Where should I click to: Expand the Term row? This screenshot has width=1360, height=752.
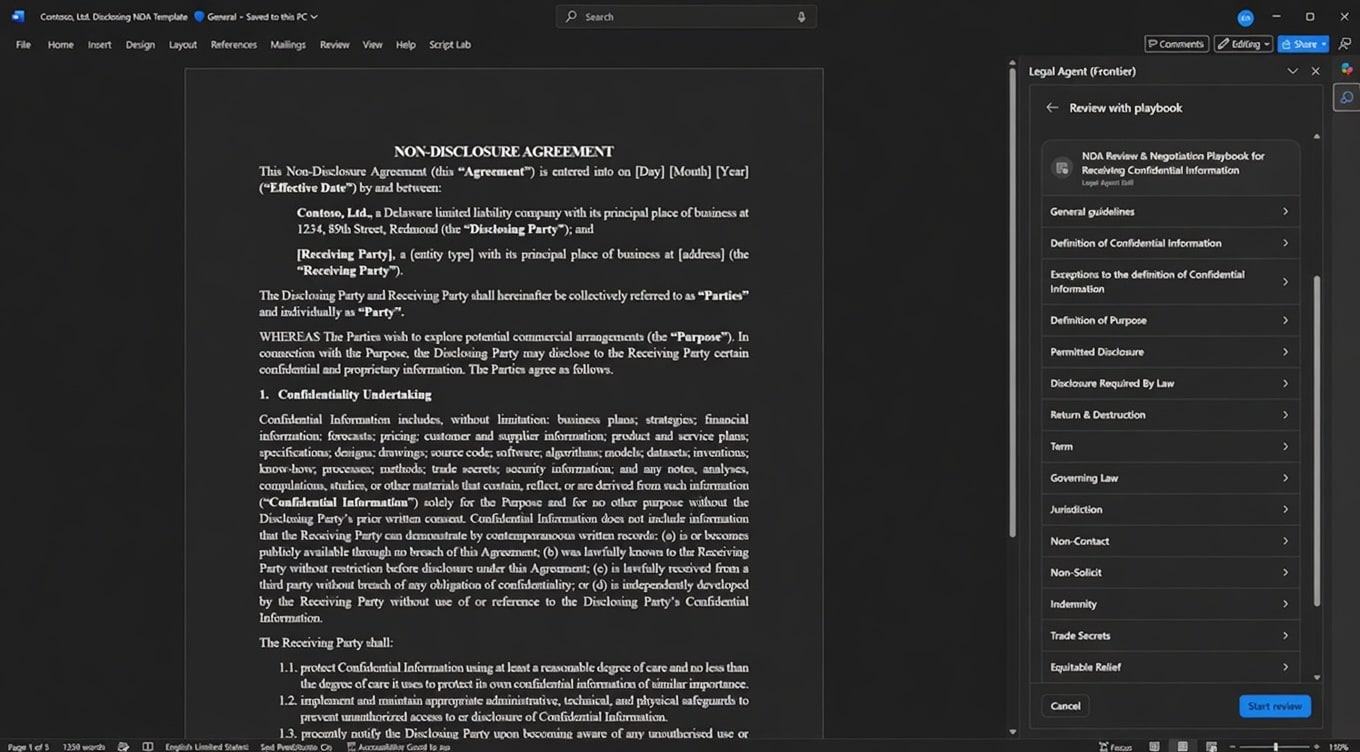pos(1170,446)
